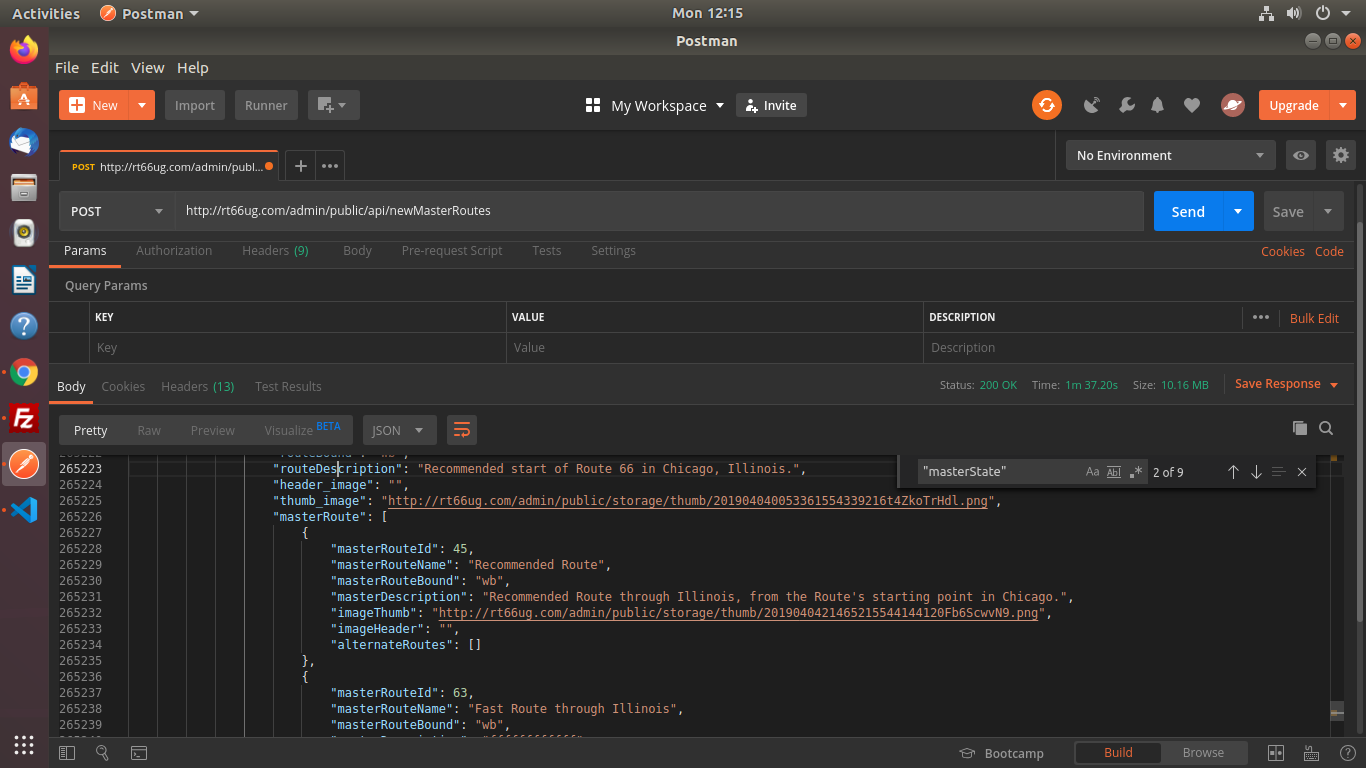This screenshot has height=768, width=1366.
Task: Open the View menu
Action: coord(147,68)
